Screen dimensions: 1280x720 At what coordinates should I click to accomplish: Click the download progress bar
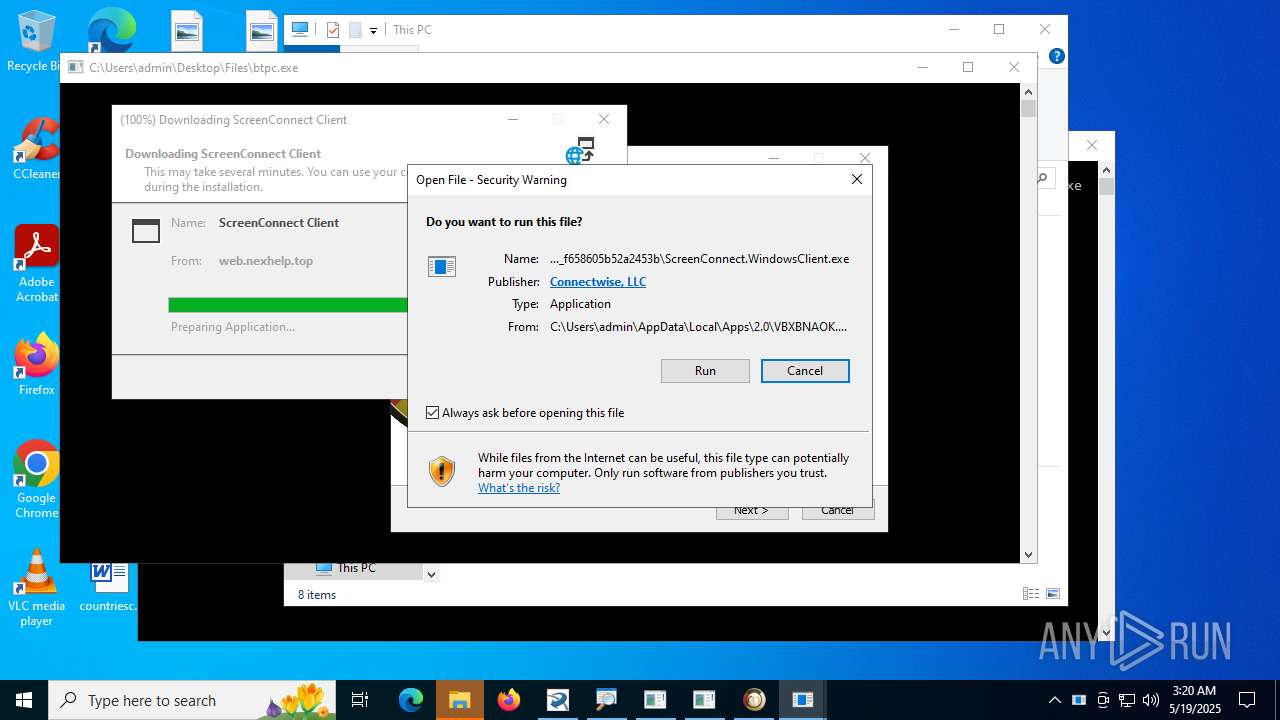click(x=288, y=305)
